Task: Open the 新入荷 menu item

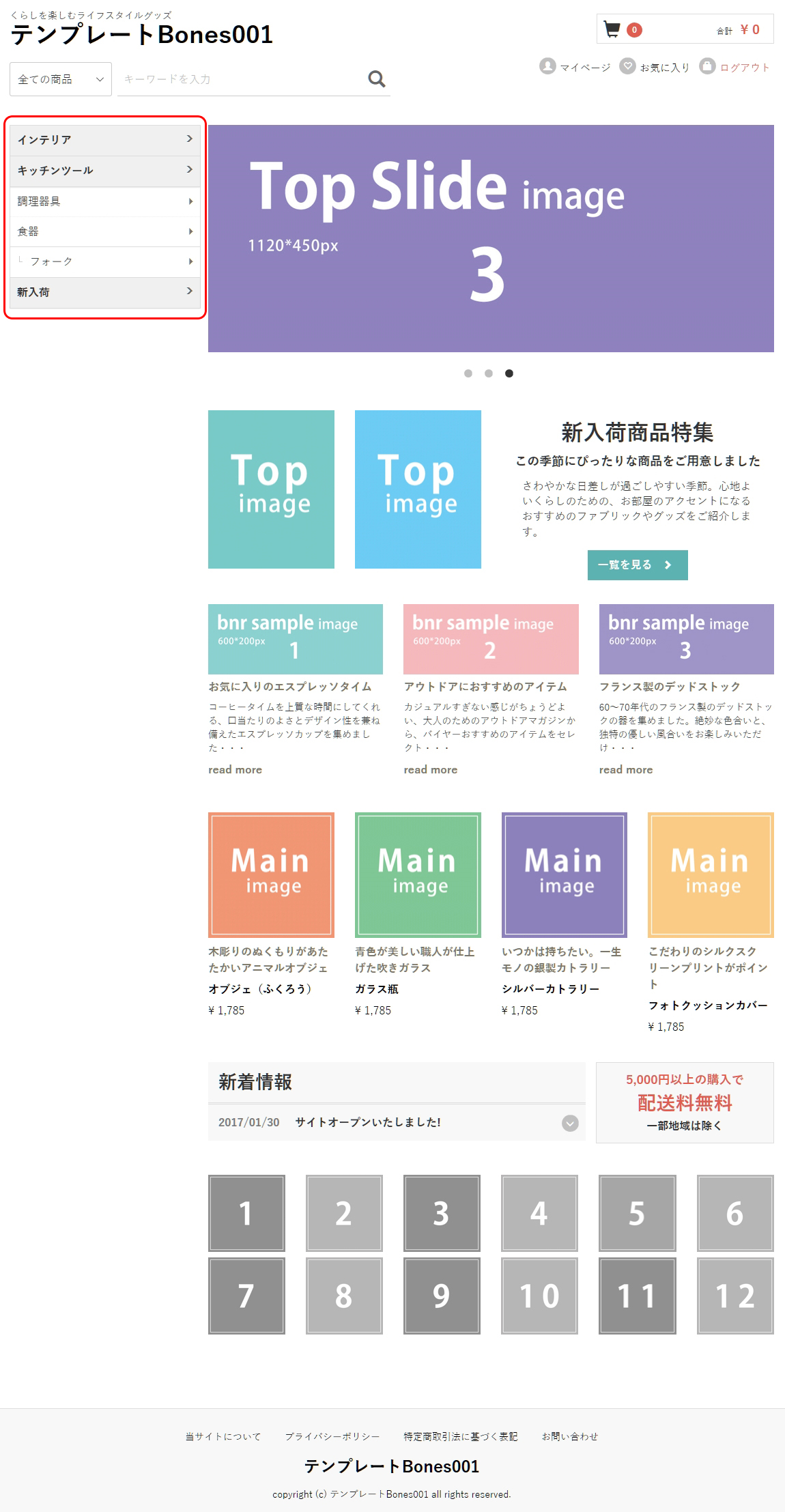Action: 105,292
